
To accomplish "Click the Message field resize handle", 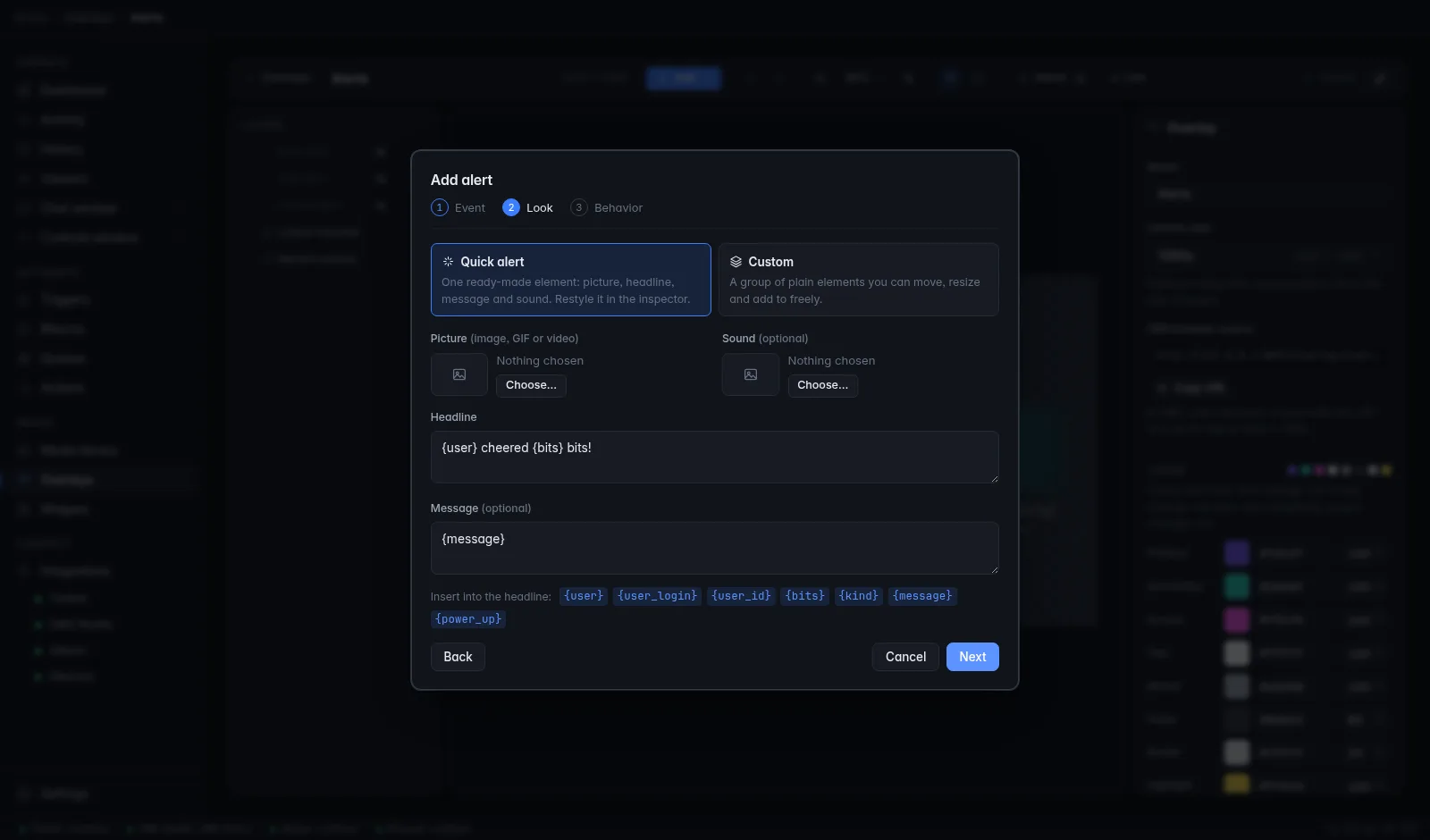I will tap(994, 569).
